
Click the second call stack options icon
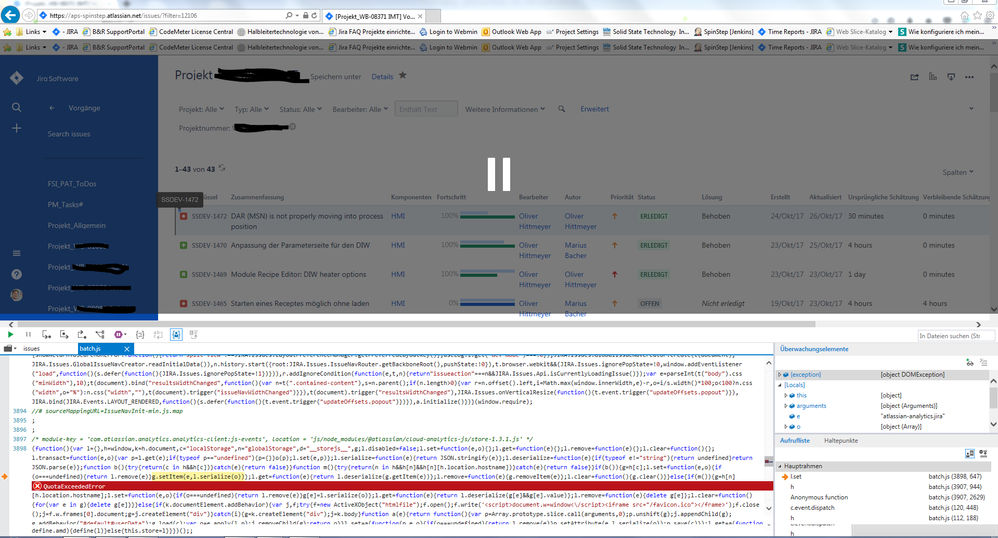click(984, 453)
